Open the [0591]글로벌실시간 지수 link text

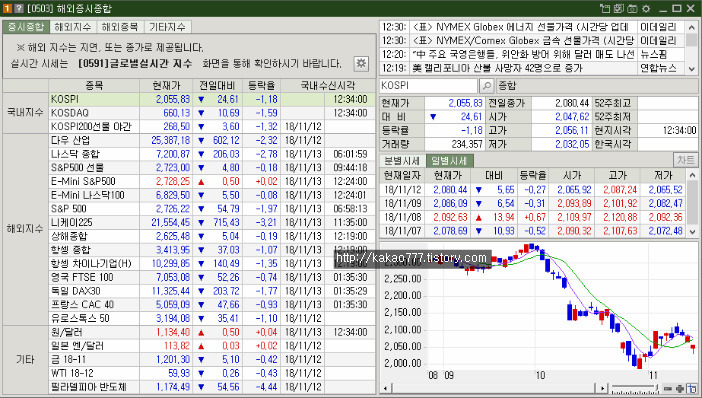coord(135,64)
